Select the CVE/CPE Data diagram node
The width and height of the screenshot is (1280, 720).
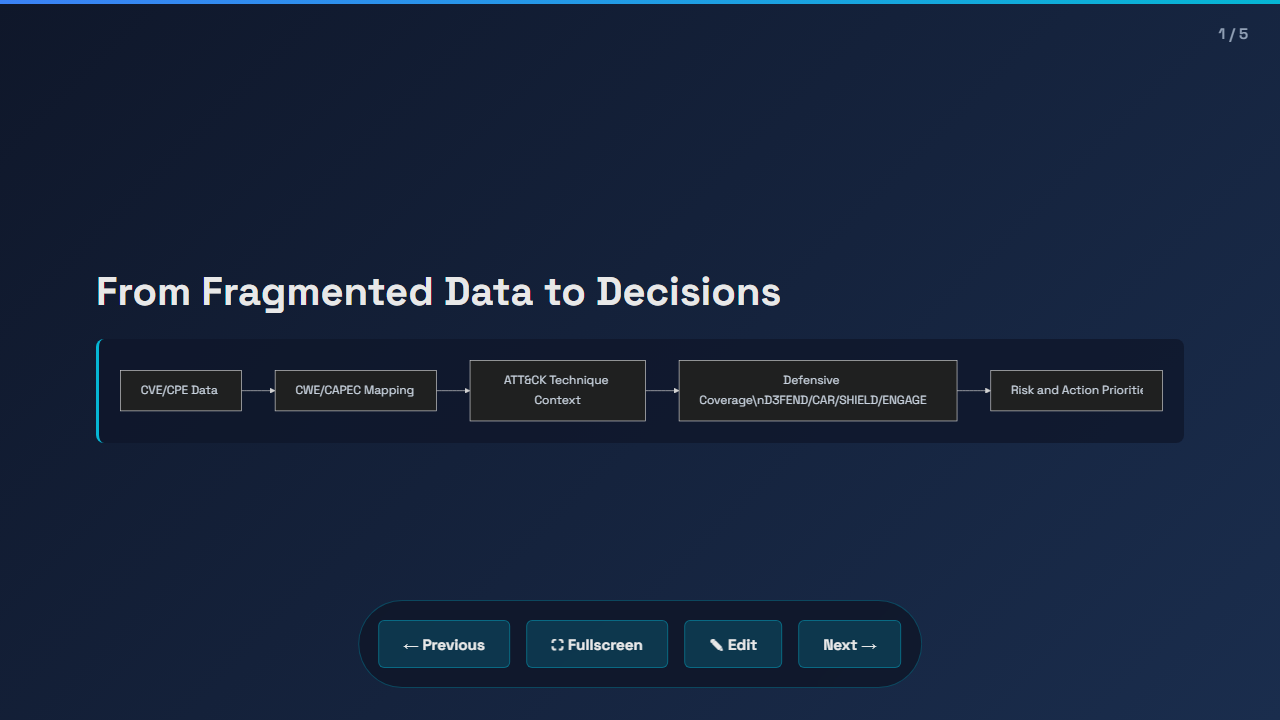coord(181,390)
